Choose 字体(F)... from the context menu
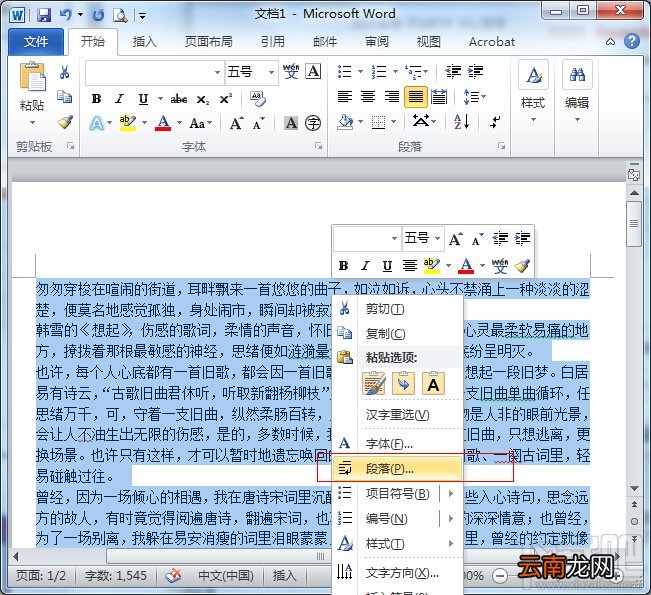Screen dimensions: 651x595 pyautogui.click(x=397, y=444)
